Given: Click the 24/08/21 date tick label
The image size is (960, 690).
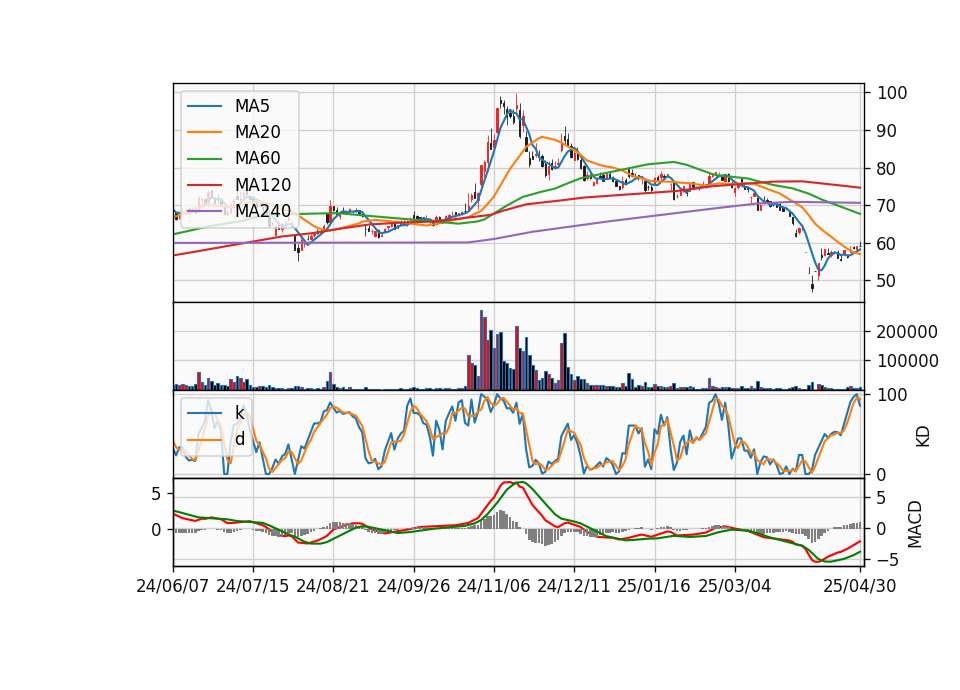Looking at the screenshot, I should point(333,586).
